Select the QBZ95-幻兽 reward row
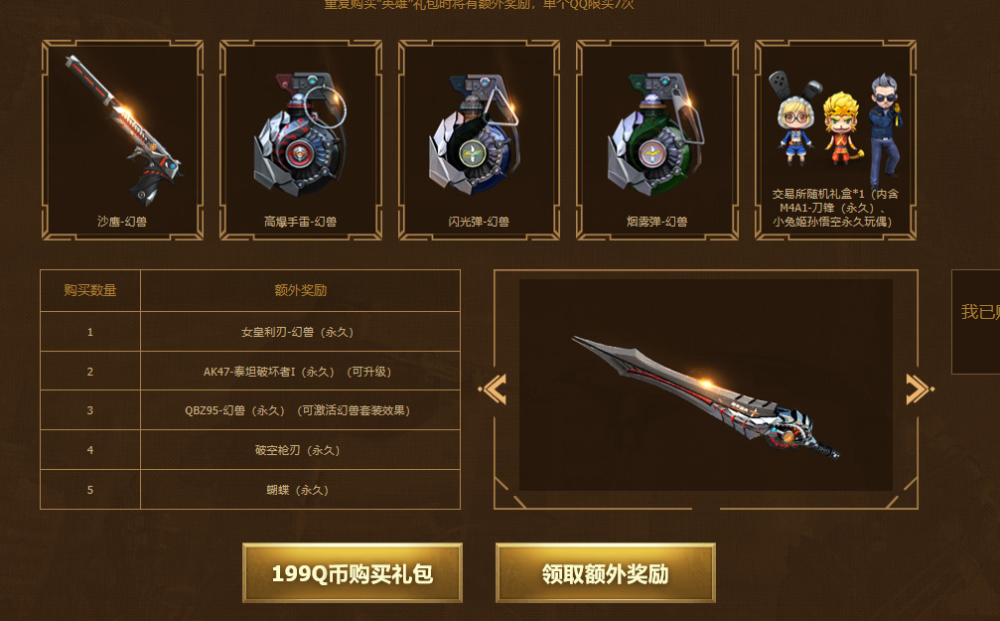Image resolution: width=1000 pixels, height=621 pixels. click(x=250, y=410)
